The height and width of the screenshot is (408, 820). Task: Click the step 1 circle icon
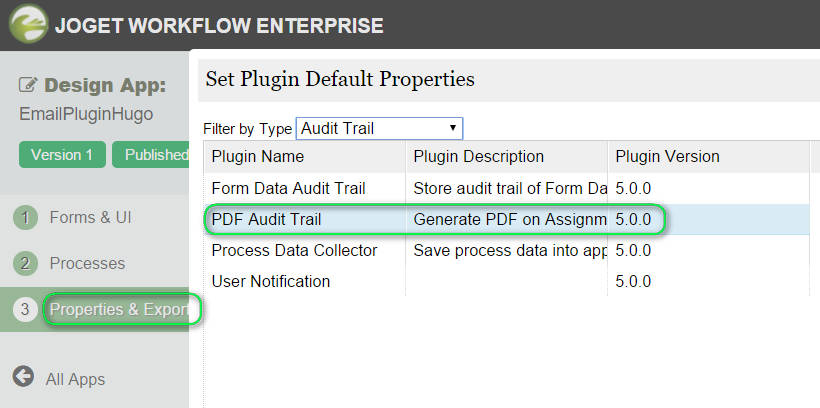pyautogui.click(x=25, y=217)
